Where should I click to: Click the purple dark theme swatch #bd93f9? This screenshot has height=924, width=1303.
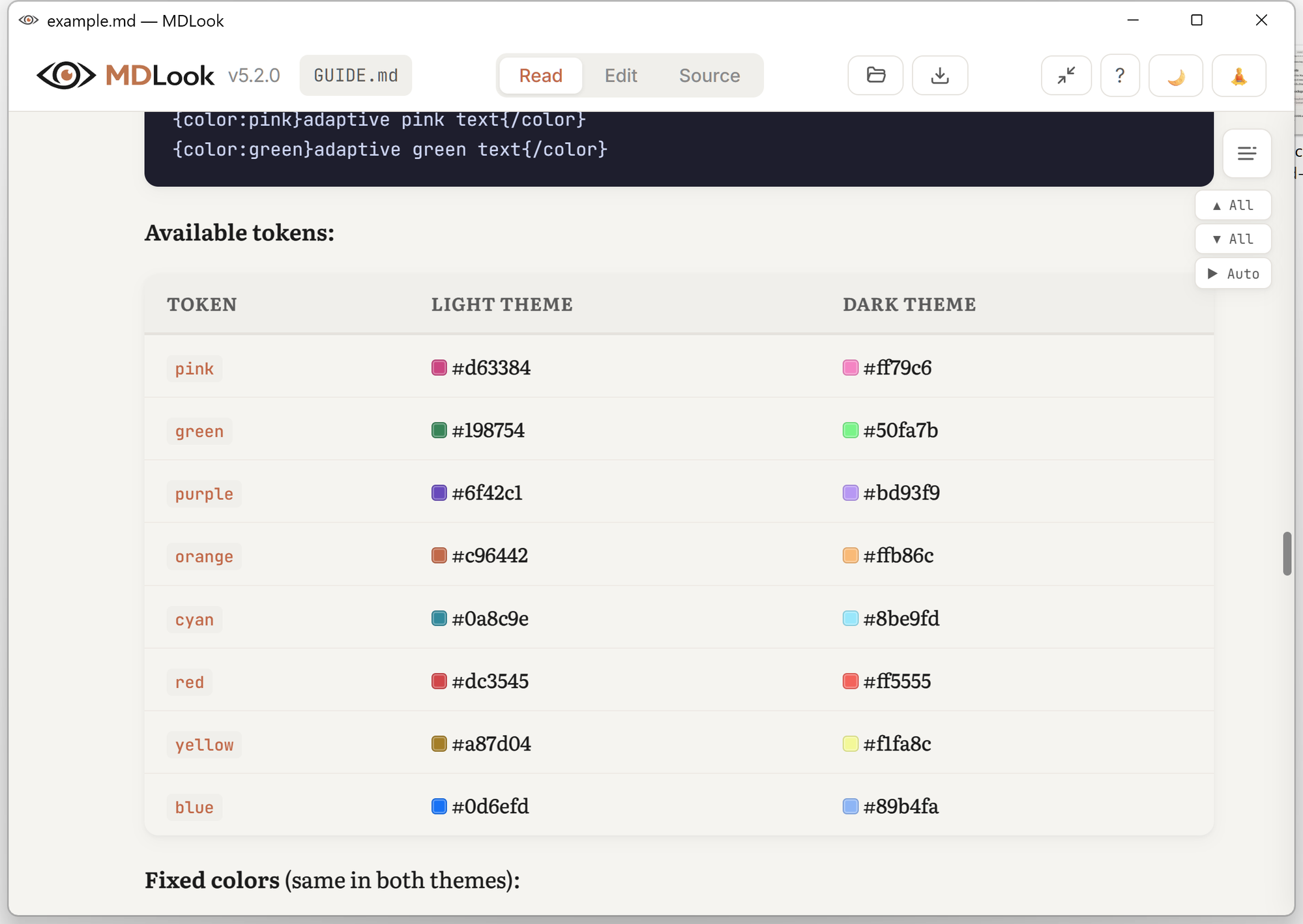coord(851,493)
